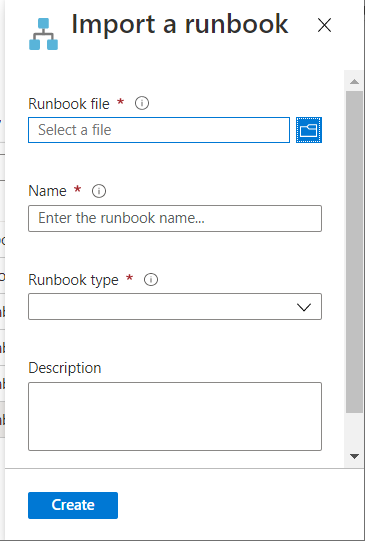
Task: Click the blue Create button
Action: coord(73,505)
